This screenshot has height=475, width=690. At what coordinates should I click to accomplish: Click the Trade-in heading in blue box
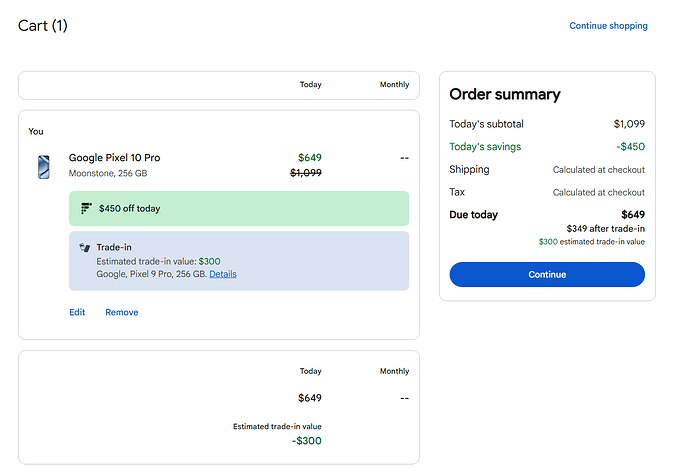114,247
